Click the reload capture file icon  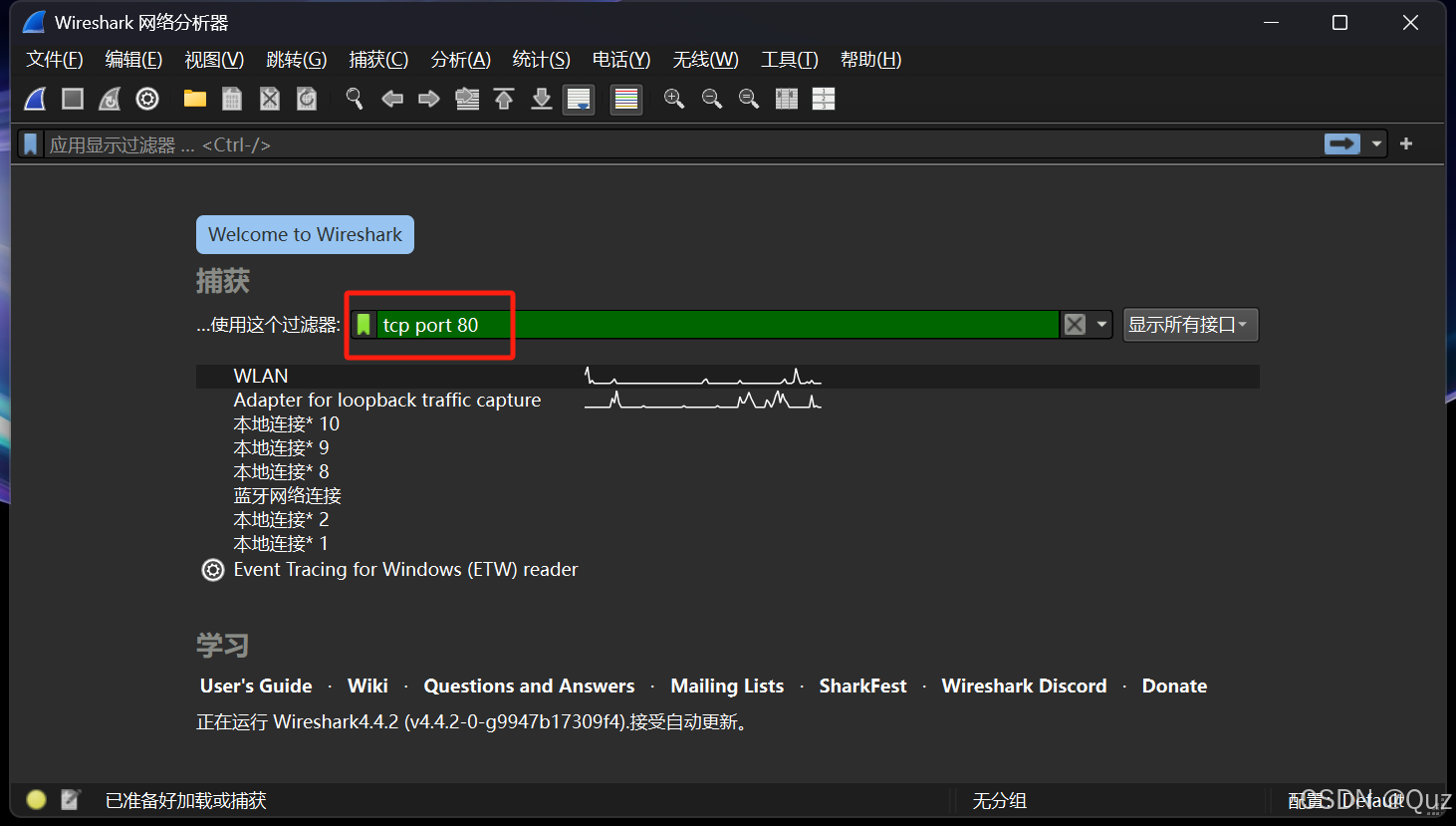307,99
